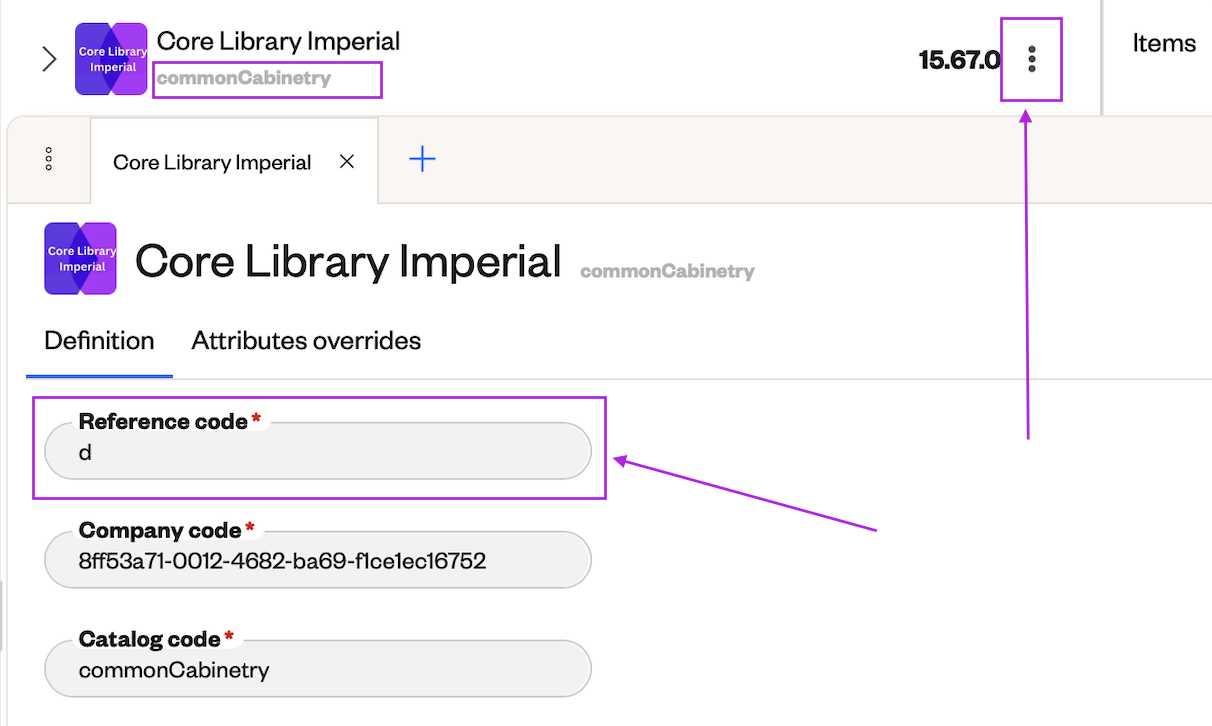This screenshot has height=726, width=1212.
Task: Click the small Core Library Imperial row icon
Action: 111,59
